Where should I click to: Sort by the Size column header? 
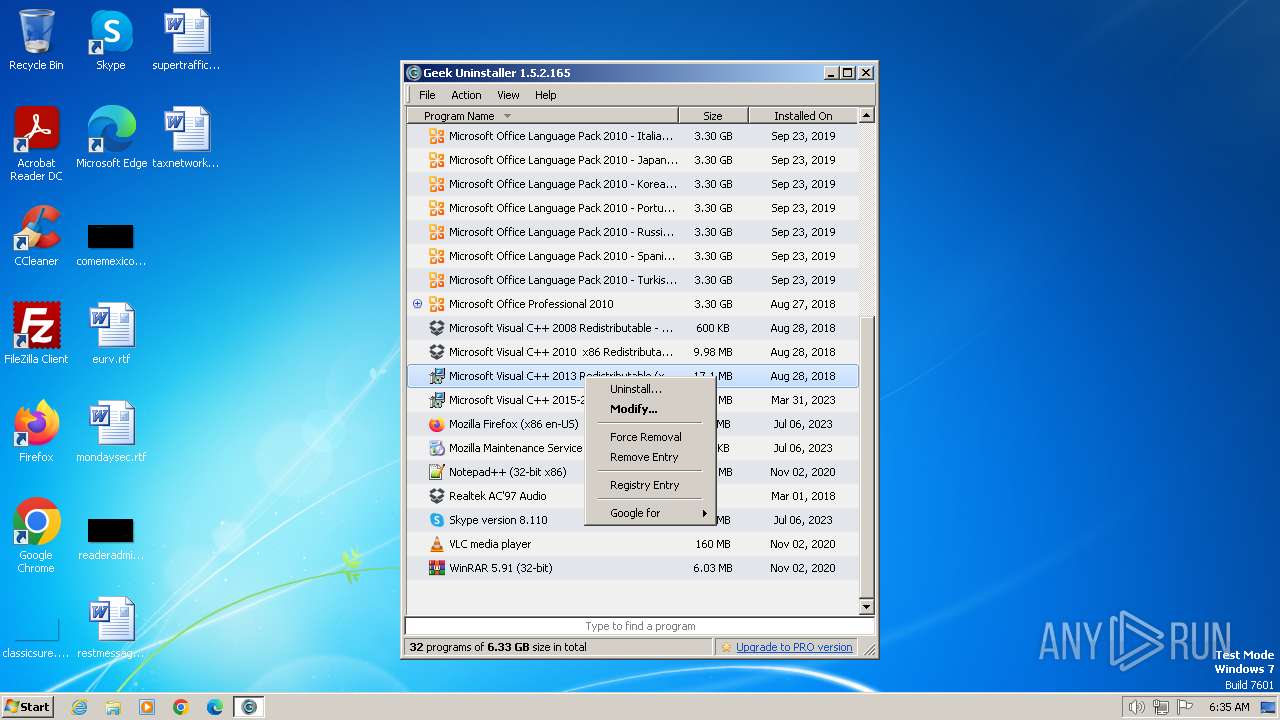(713, 116)
